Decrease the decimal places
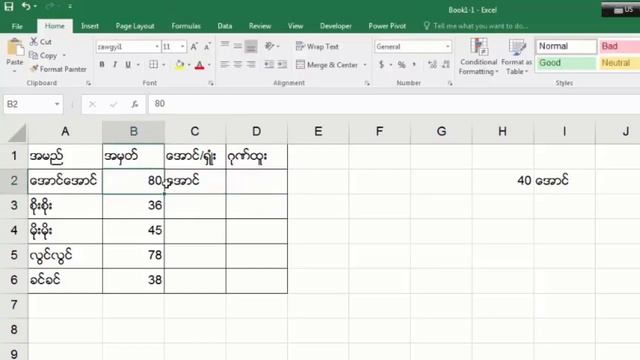 446,64
